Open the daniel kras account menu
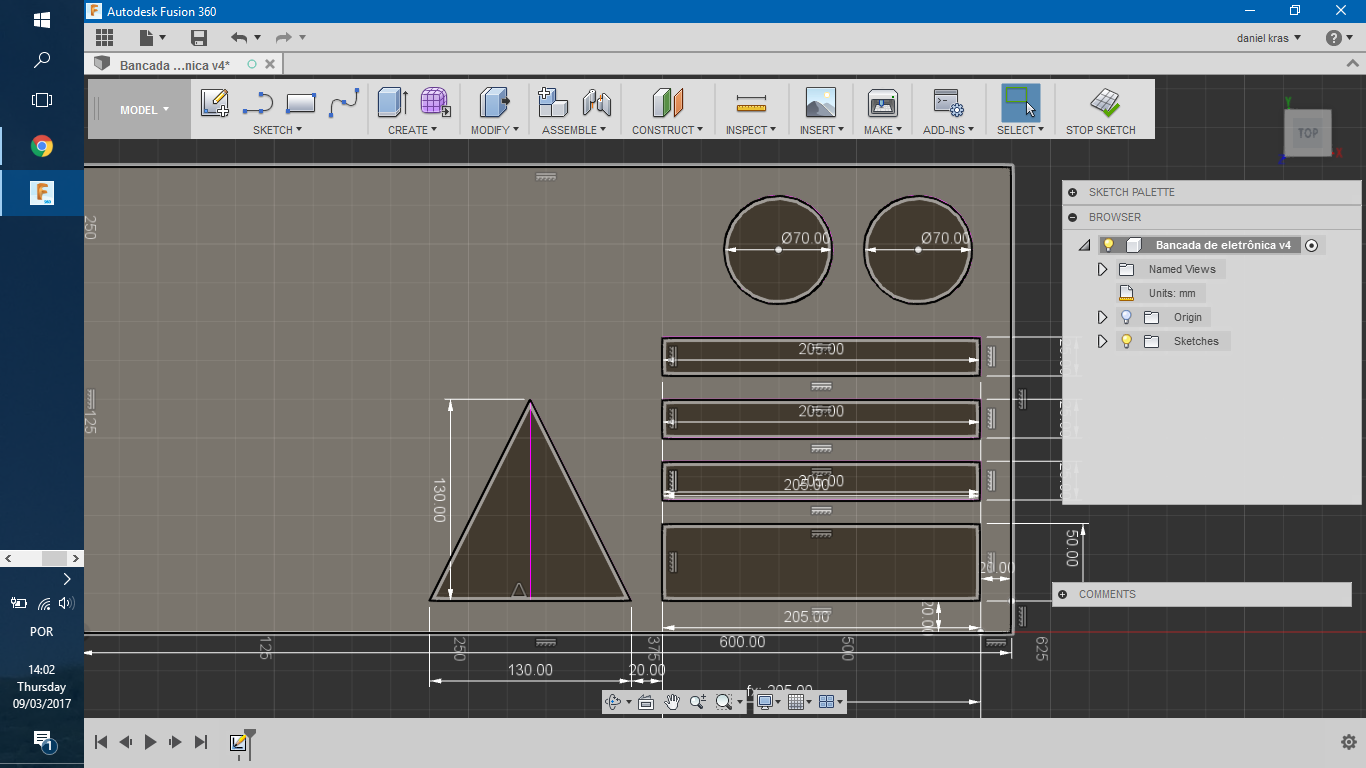Screen dimensions: 1366x768 coord(1269,38)
